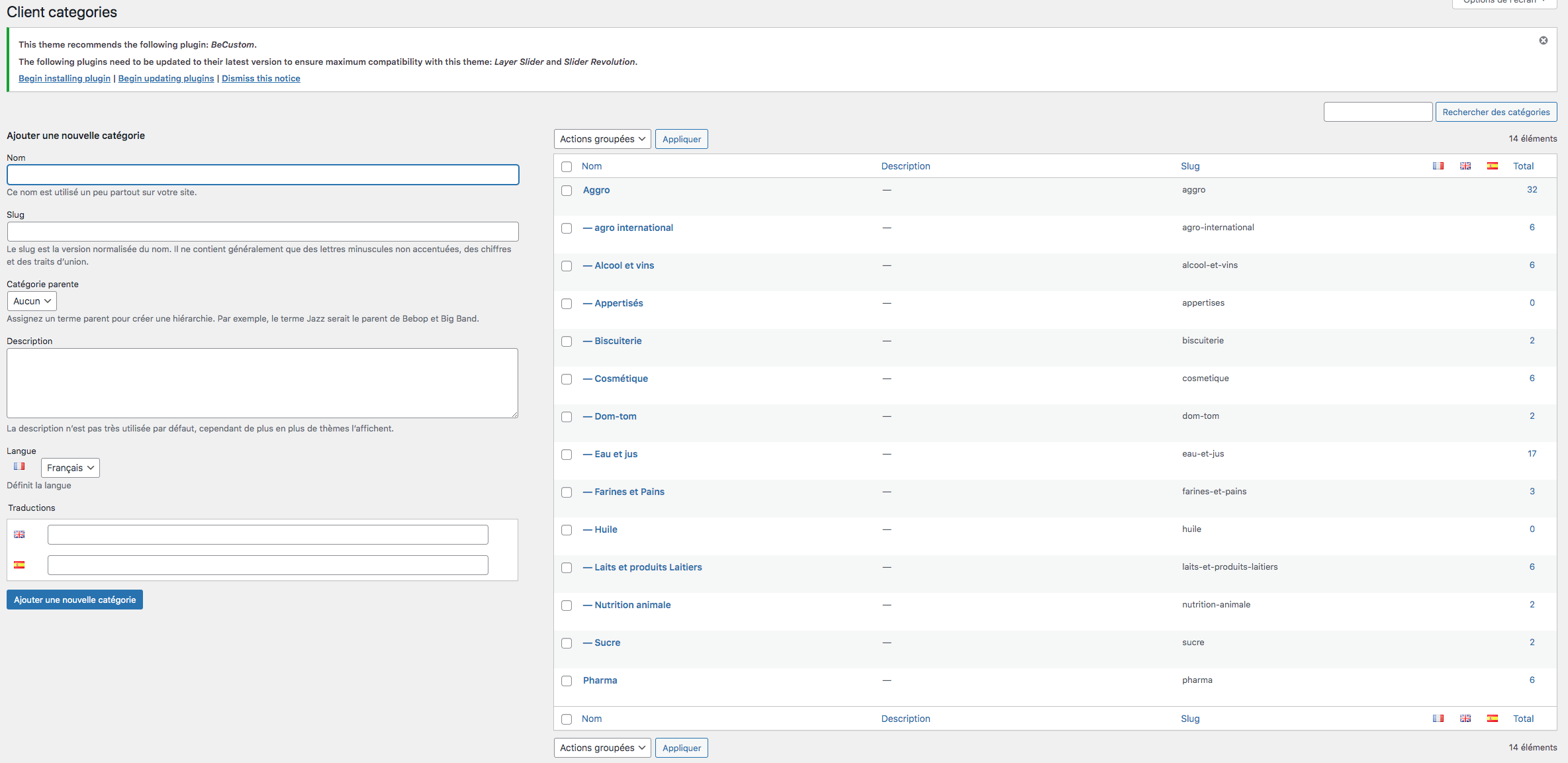
Task: Select the Alcool et vins checkbox
Action: pos(567,266)
